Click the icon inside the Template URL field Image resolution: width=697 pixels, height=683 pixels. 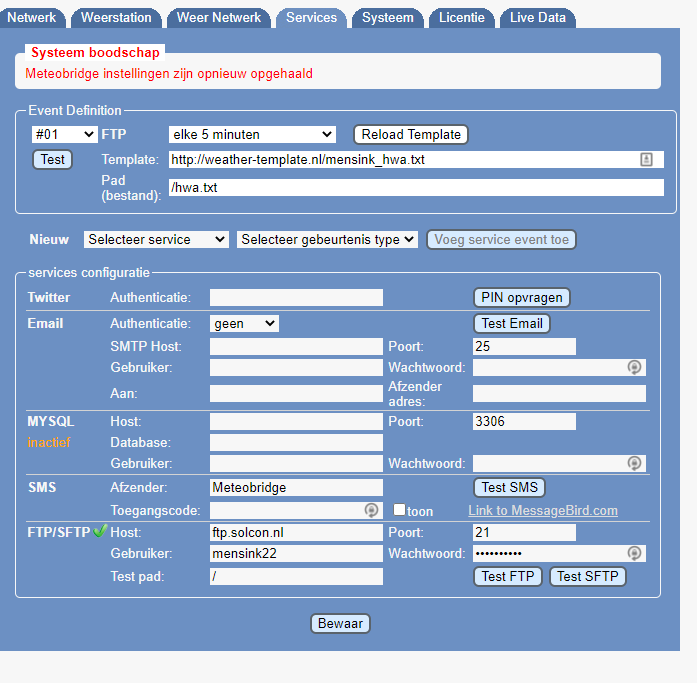646,160
